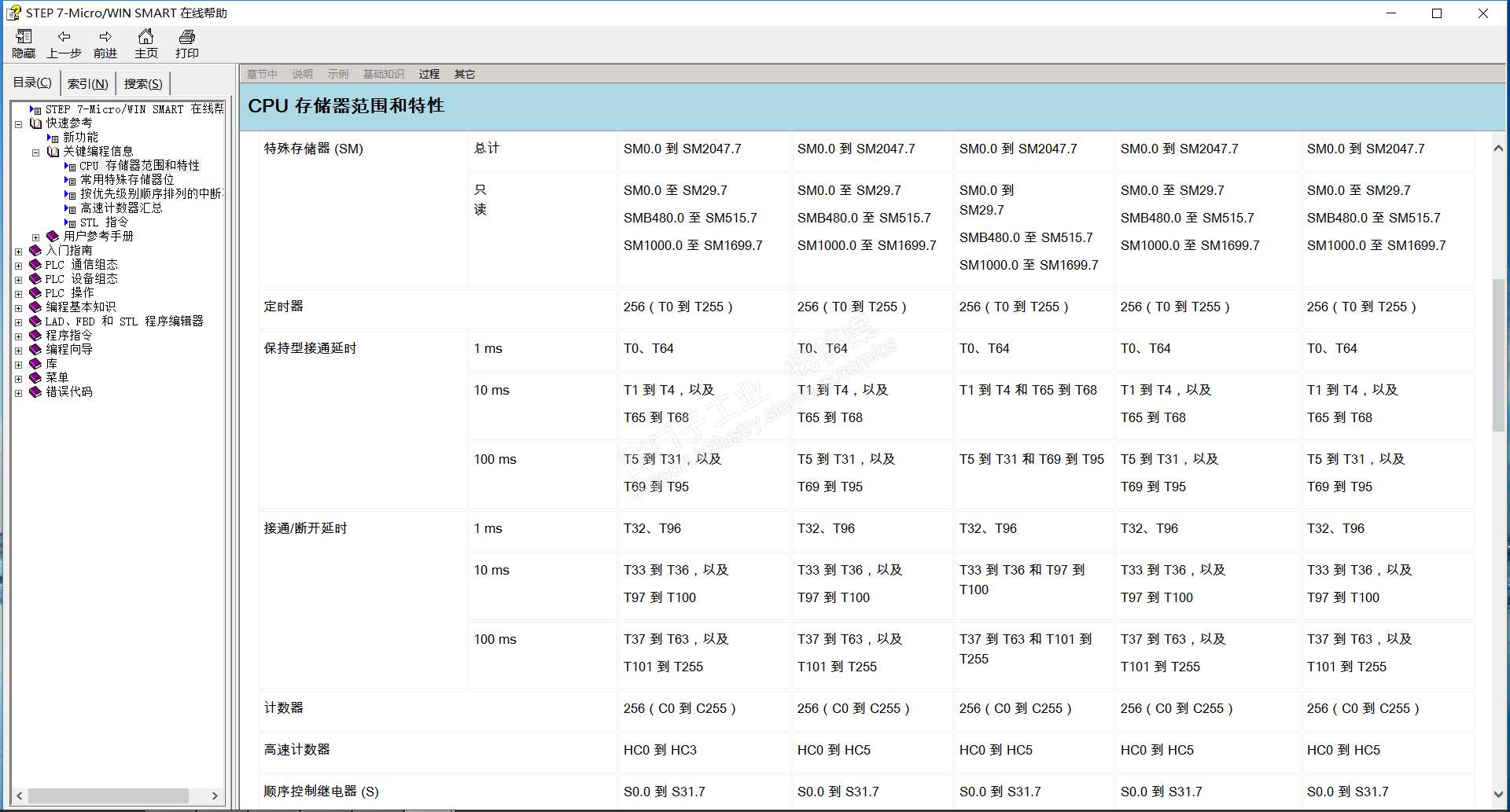
Task: Click the book icon beside PLC 通信组态
Action: 35,264
